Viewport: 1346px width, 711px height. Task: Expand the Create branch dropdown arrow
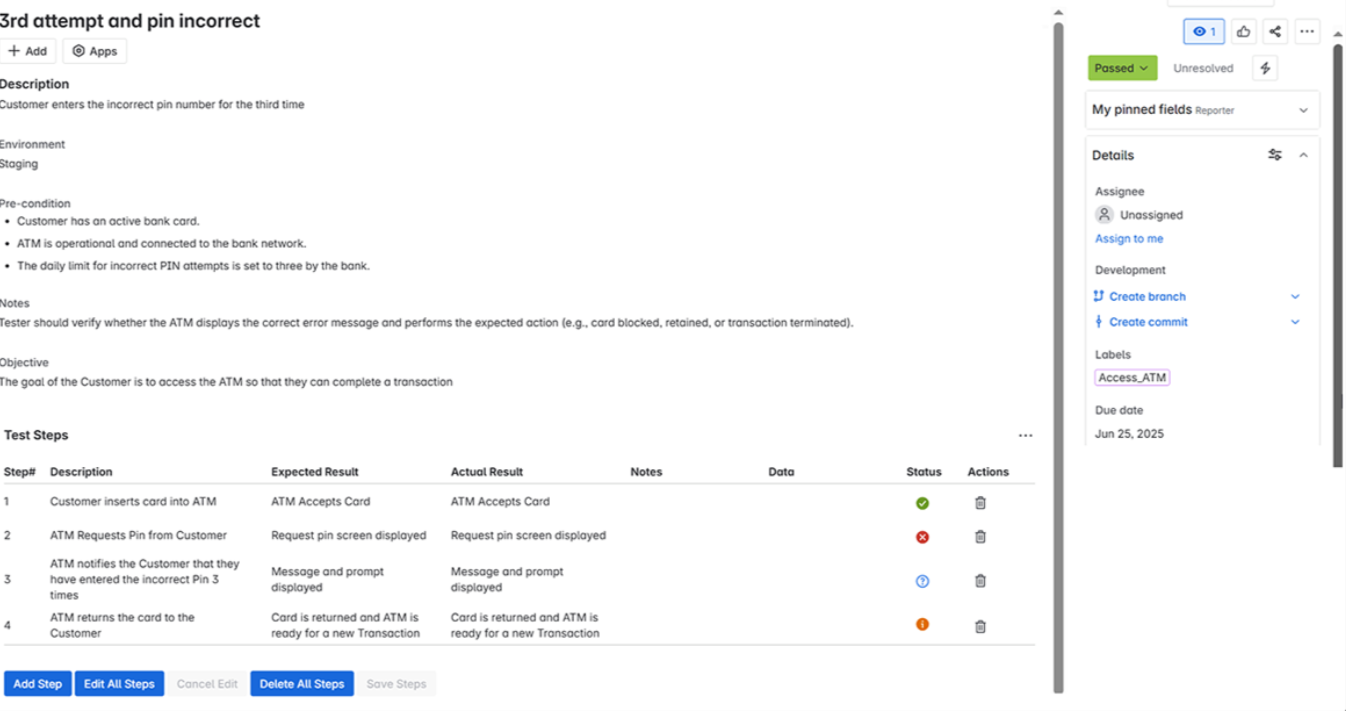coord(1295,297)
